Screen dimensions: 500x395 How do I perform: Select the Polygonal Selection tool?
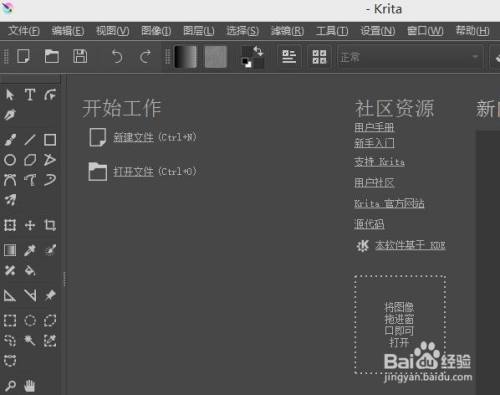point(50,321)
